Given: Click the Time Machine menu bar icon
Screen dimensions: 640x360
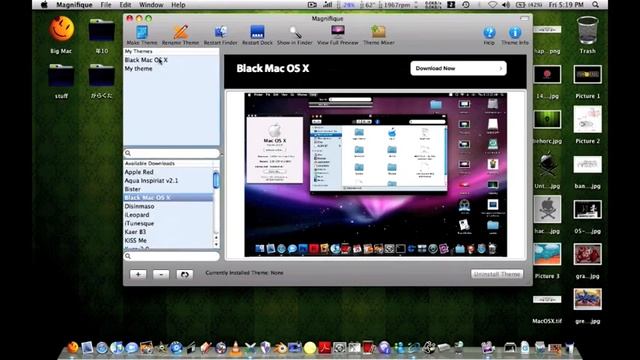Looking at the screenshot, I should pyautogui.click(x=466, y=5).
